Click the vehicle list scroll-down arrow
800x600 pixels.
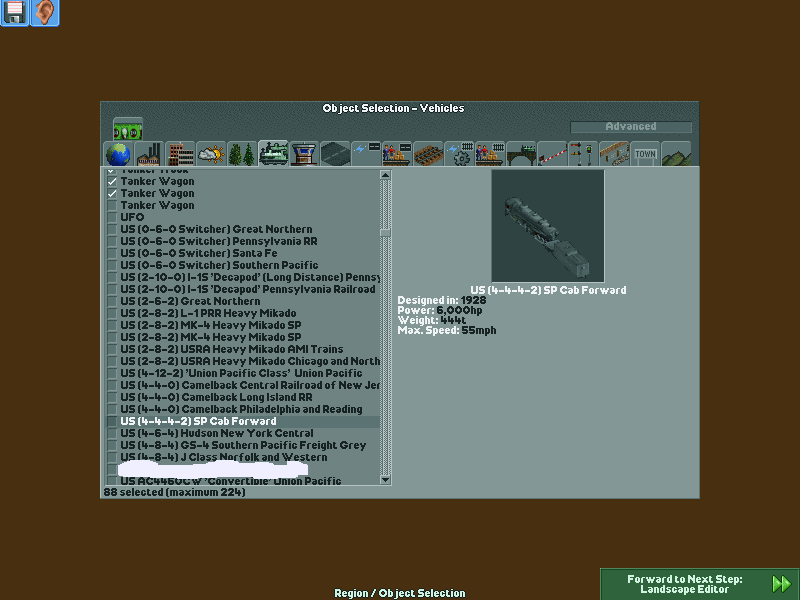(x=385, y=480)
